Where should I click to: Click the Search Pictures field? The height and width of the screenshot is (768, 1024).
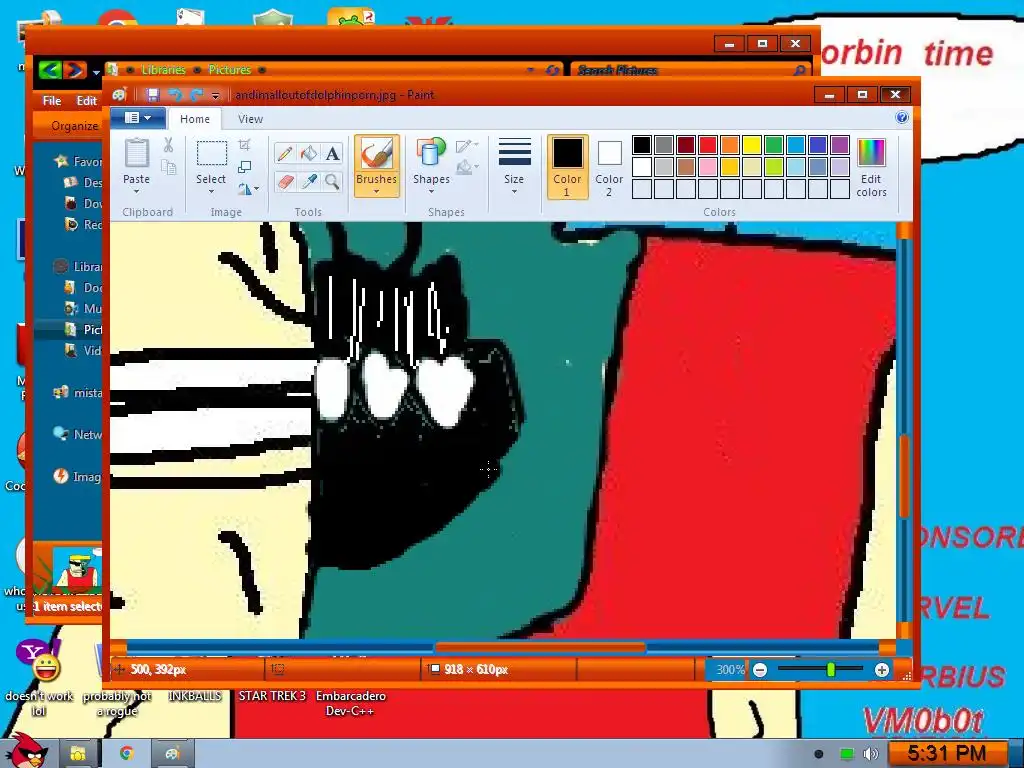coord(691,70)
